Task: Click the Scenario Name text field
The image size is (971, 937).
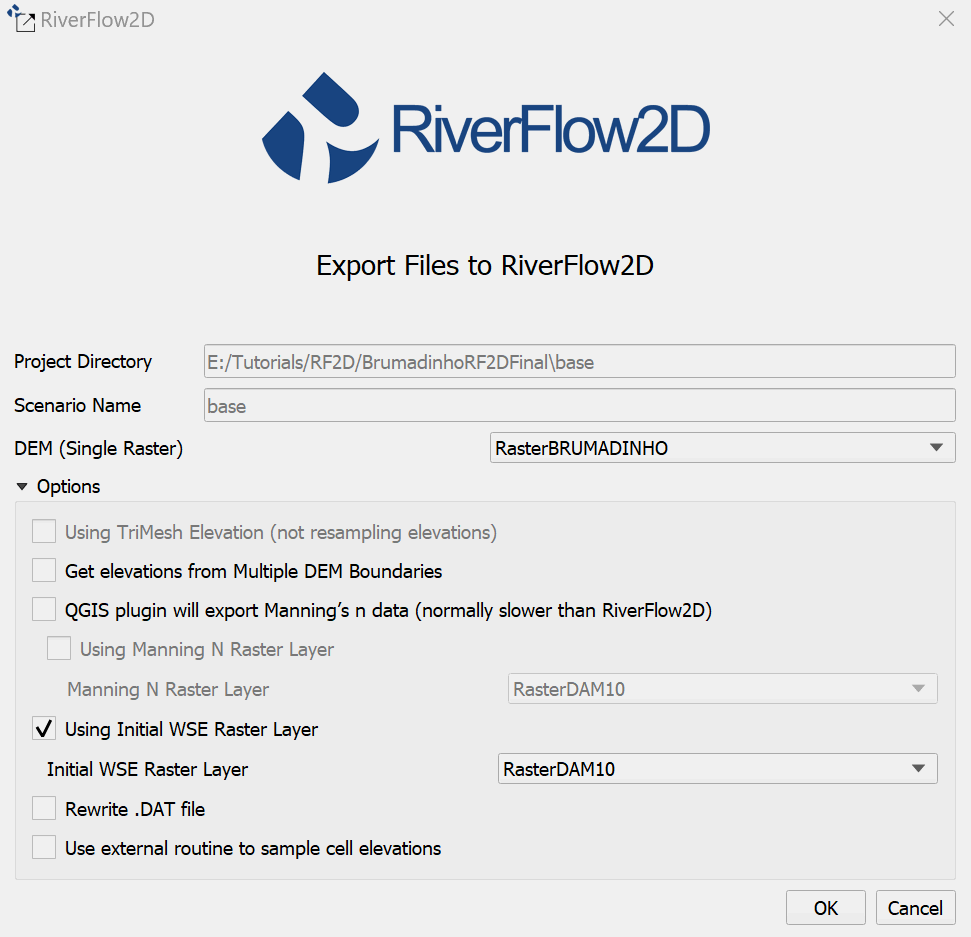Action: (579, 406)
